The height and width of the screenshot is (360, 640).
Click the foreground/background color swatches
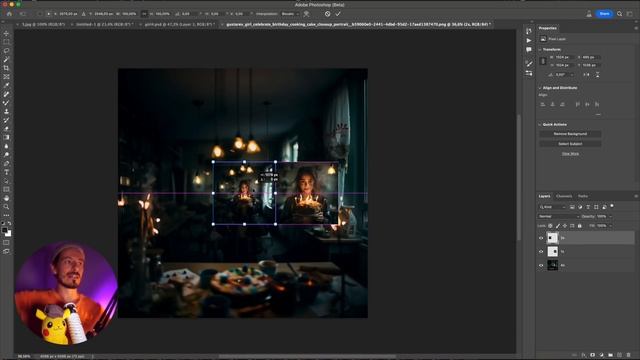[x=7, y=232]
